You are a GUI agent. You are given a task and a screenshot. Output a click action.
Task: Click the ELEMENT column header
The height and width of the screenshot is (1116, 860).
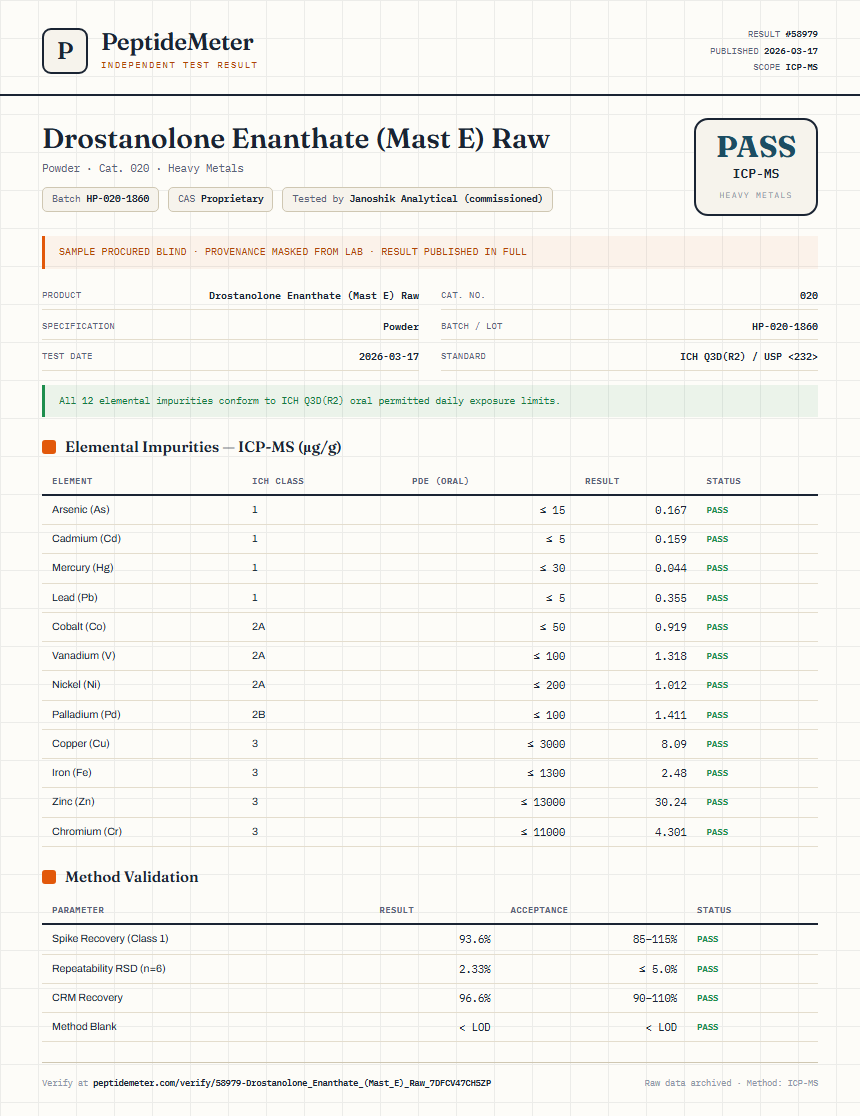(72, 481)
